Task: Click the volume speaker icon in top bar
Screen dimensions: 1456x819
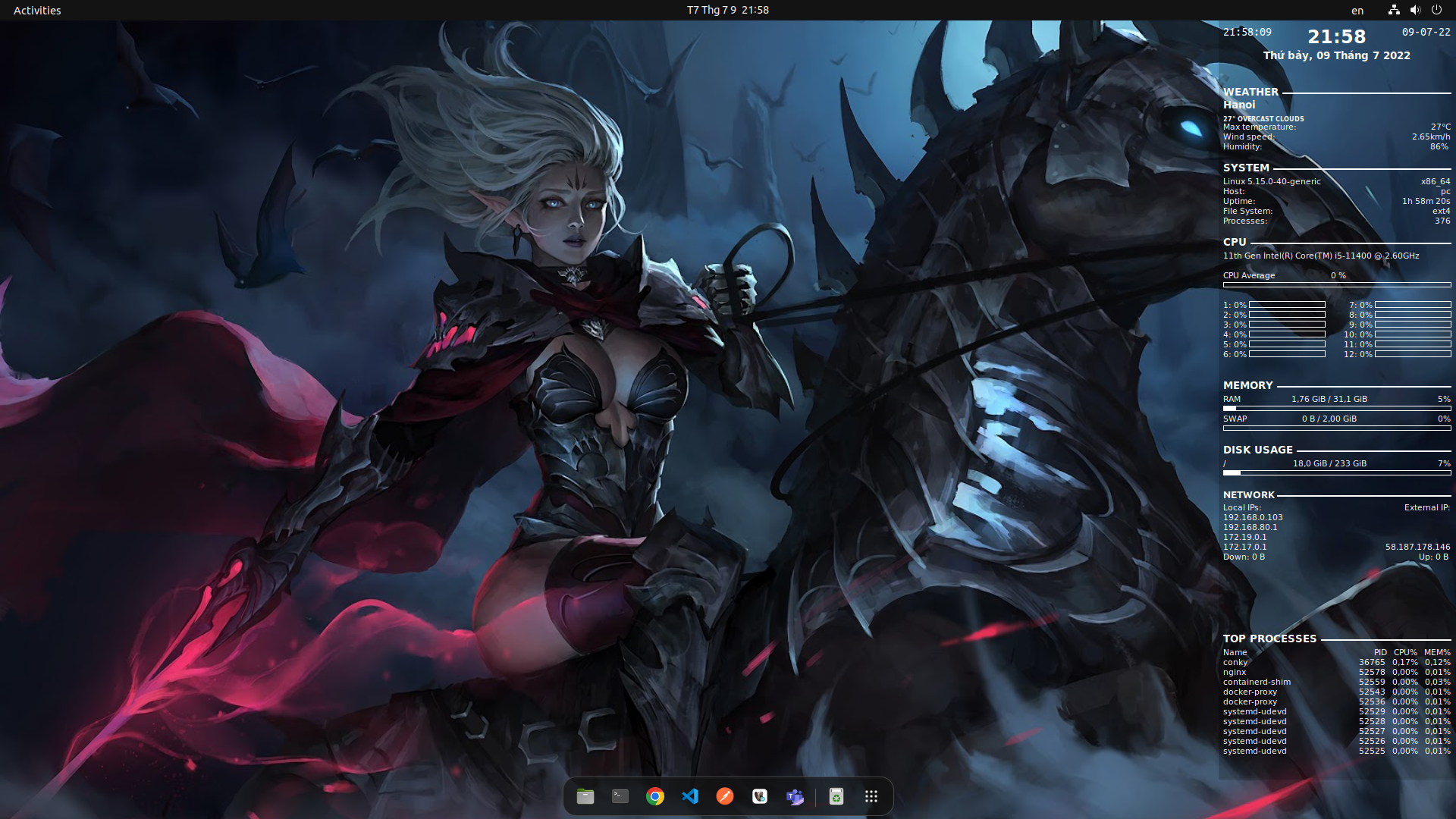Action: [x=1415, y=10]
